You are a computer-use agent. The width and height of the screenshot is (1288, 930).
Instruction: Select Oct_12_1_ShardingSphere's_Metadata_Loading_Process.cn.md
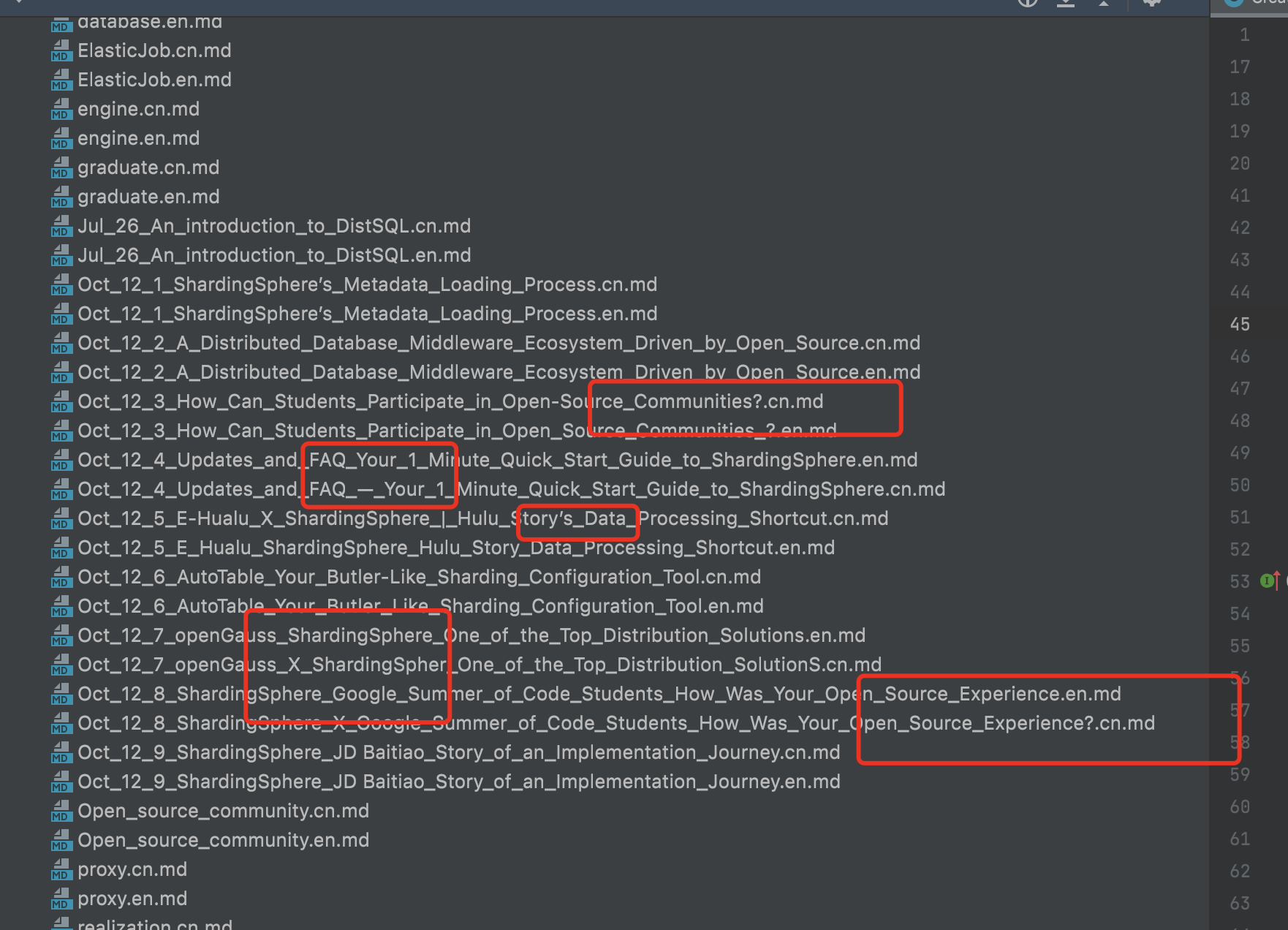tap(367, 284)
